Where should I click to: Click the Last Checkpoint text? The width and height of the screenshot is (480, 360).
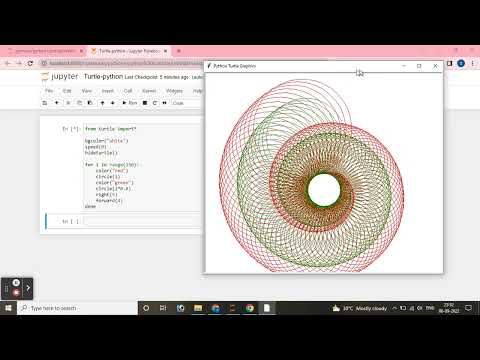click(x=157, y=77)
